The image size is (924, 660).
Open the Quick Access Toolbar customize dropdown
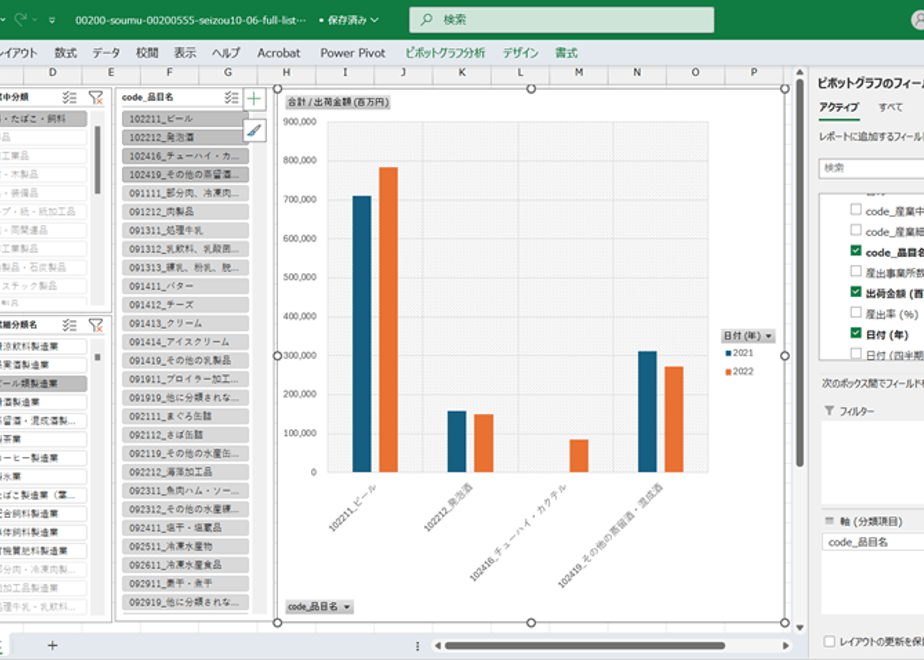(x=52, y=20)
